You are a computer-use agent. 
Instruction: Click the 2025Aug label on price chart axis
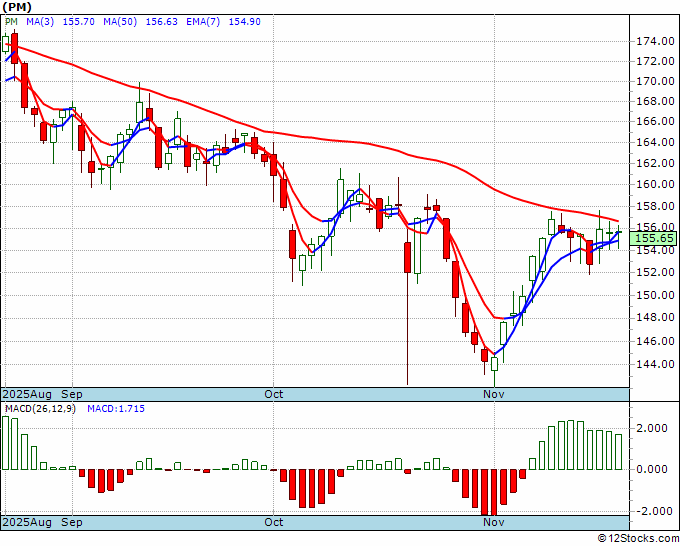point(27,395)
